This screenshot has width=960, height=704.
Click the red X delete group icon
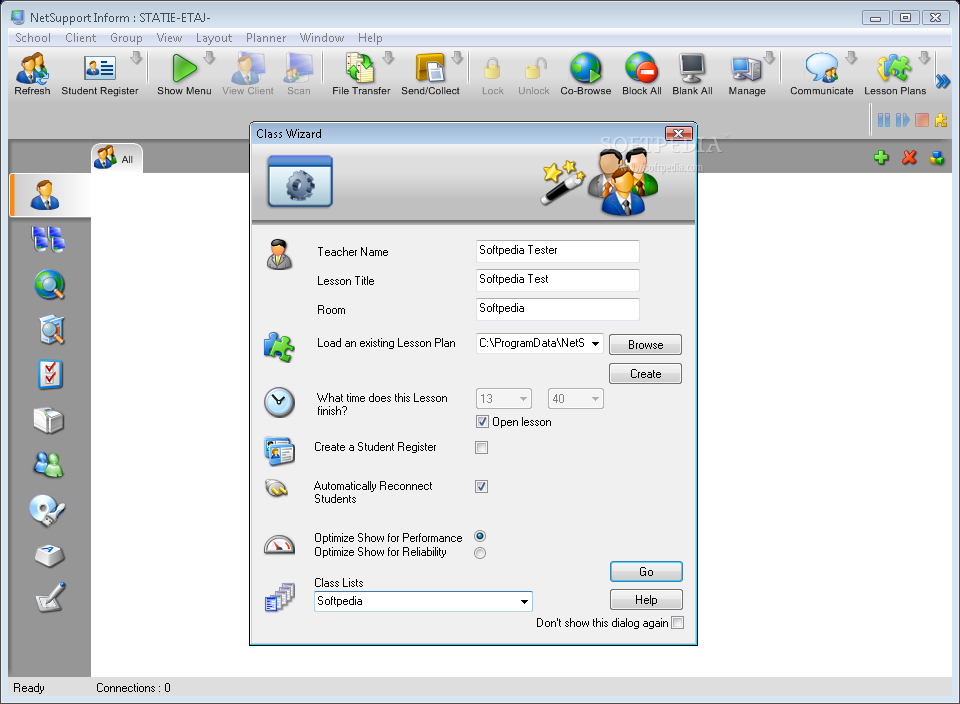coord(909,157)
